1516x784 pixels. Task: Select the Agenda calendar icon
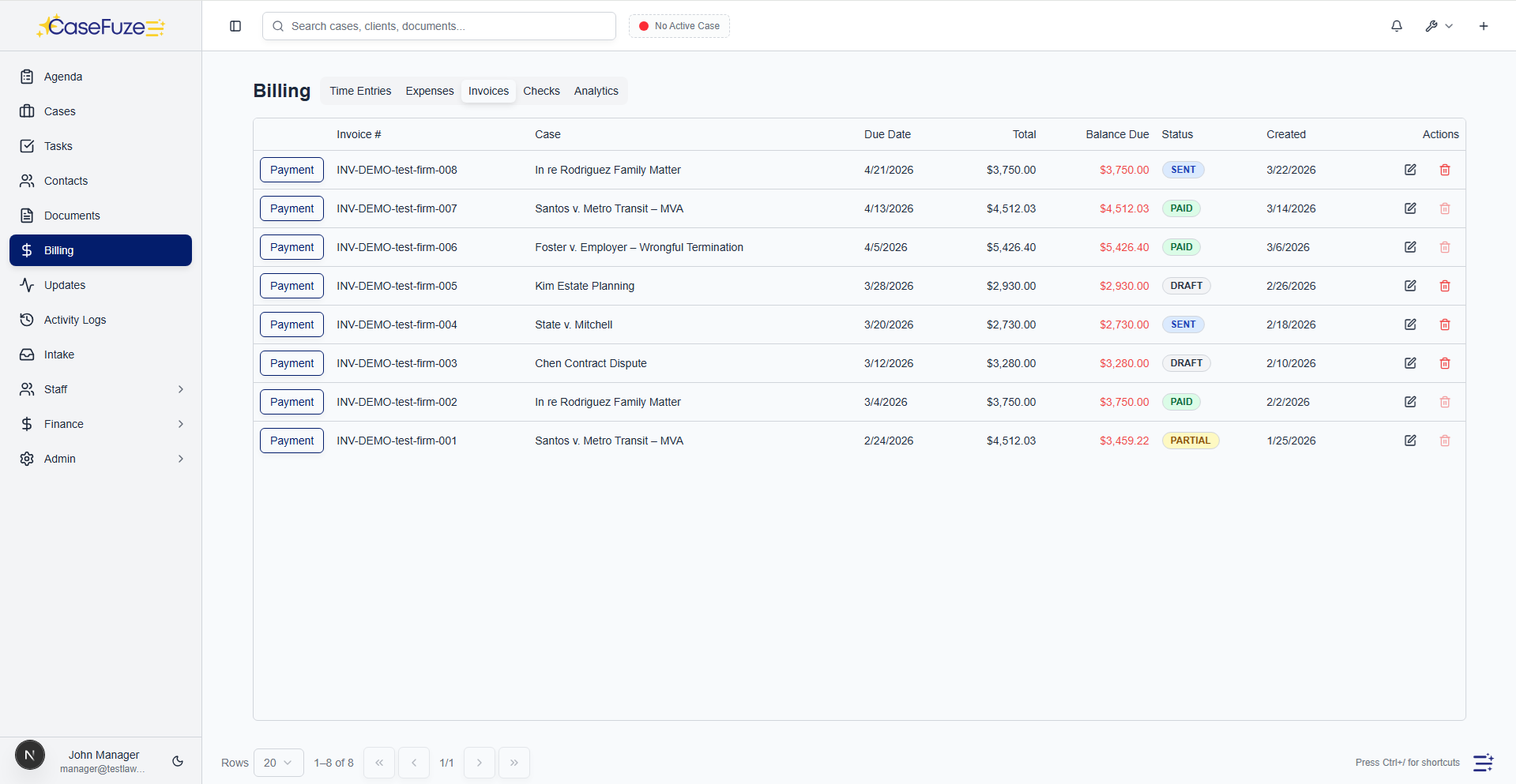28,76
